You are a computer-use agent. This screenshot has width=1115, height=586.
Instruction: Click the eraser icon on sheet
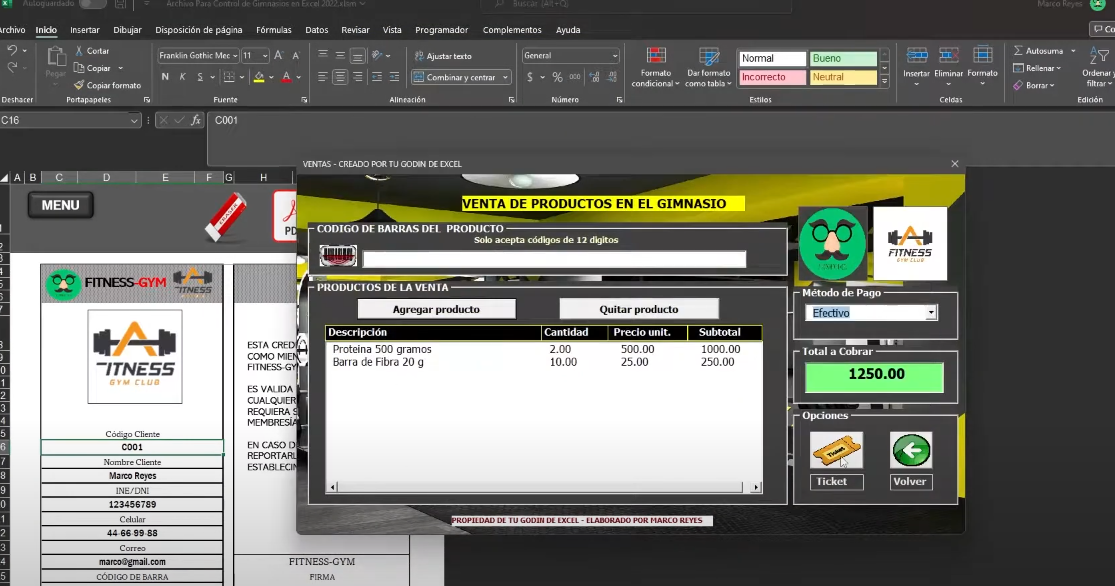click(x=225, y=216)
